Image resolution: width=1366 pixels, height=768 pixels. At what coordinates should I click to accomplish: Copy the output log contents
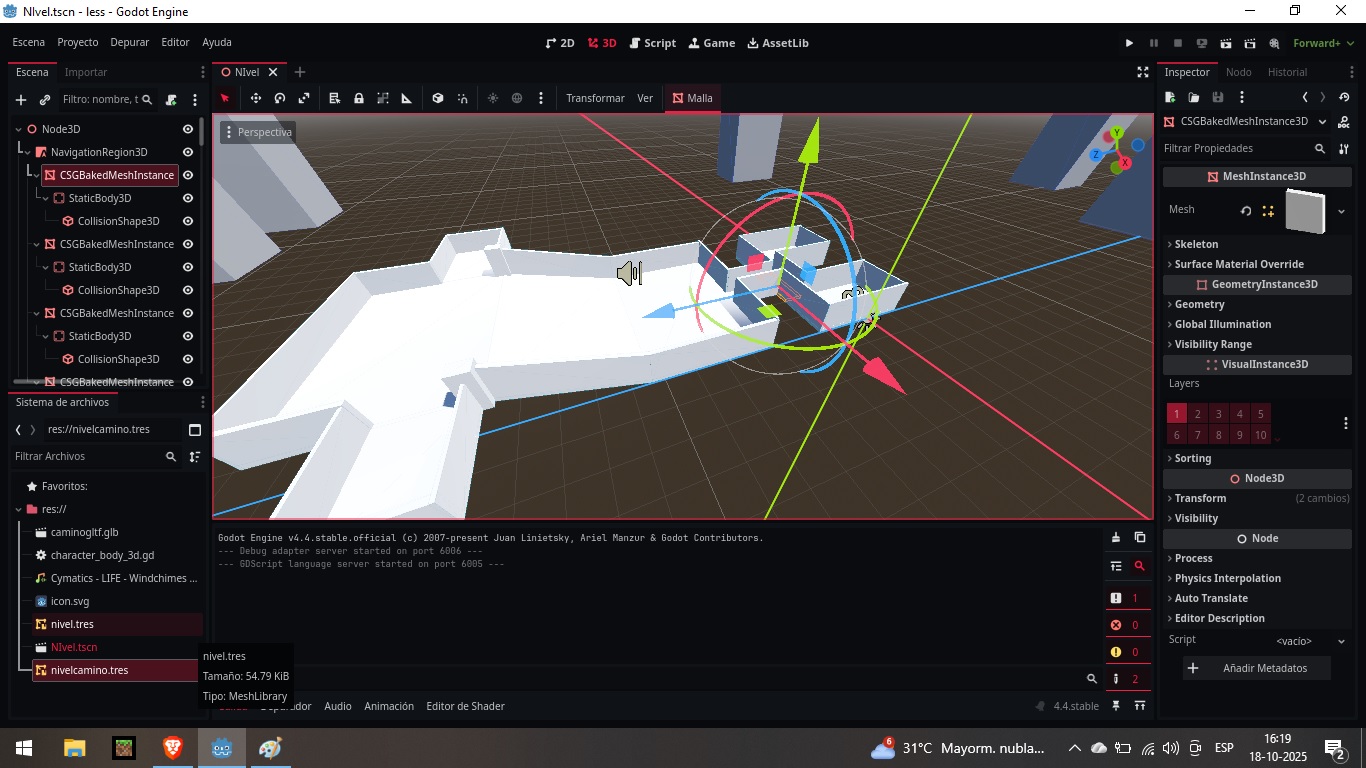(x=1139, y=538)
